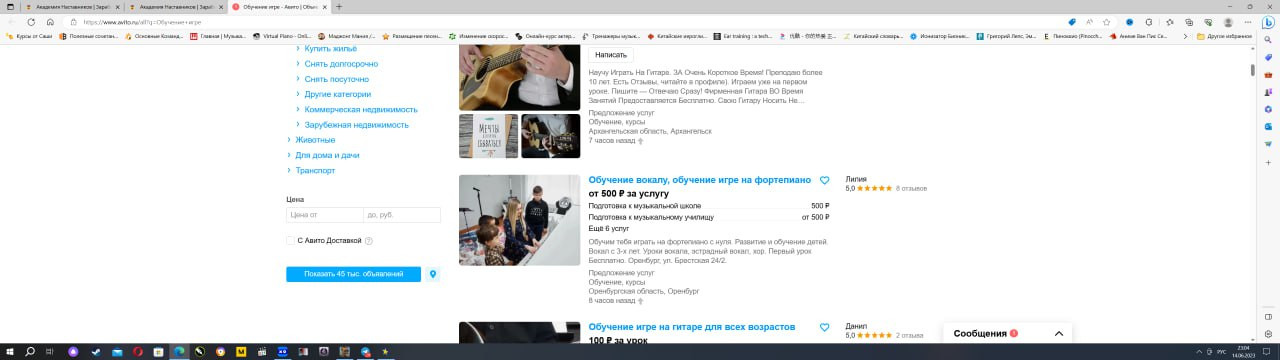Expand the Ещё 6 услуг link
Screen dimensions: 1280x360
[x=609, y=229]
